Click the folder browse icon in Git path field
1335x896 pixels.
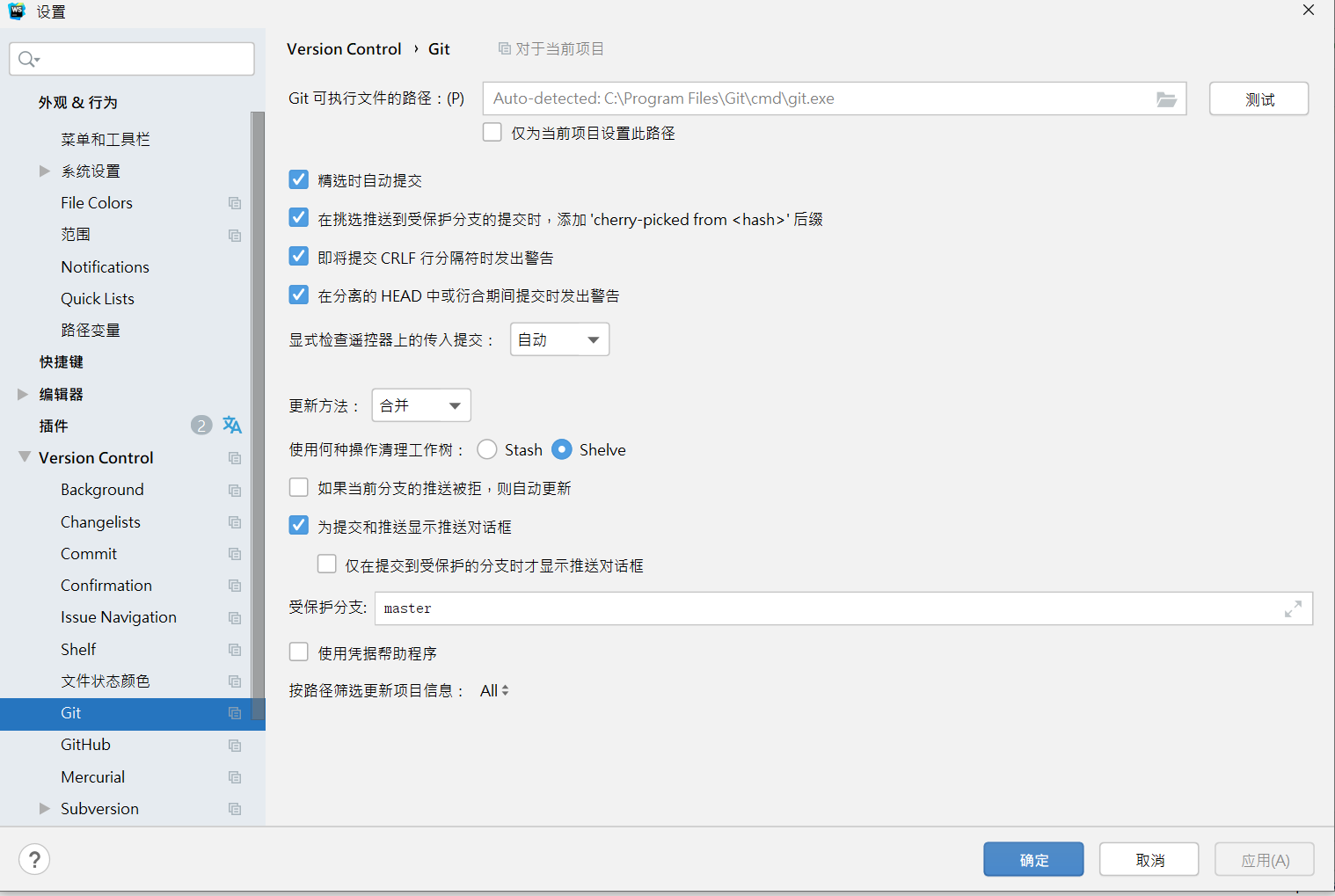tap(1166, 99)
